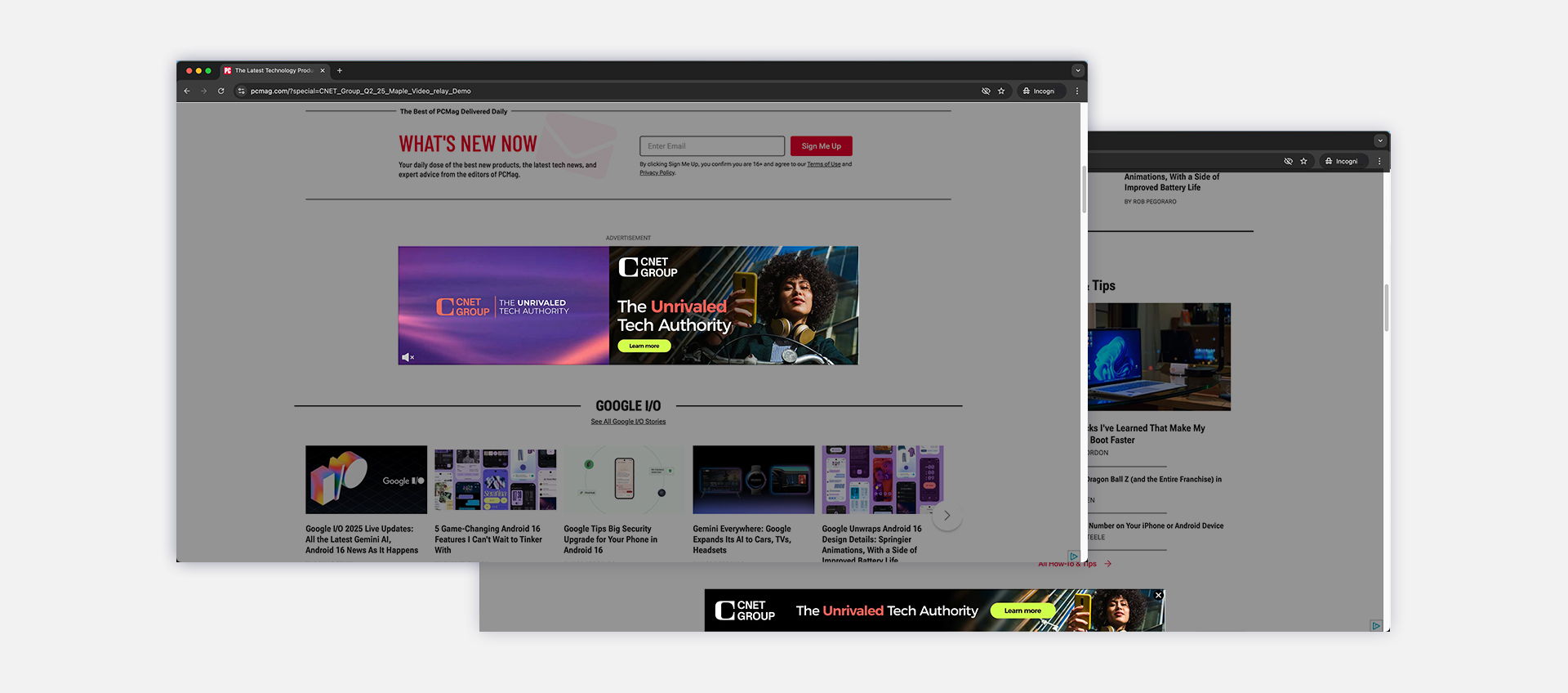Toggle front window's crossed-eye tracking protection icon

(x=986, y=91)
